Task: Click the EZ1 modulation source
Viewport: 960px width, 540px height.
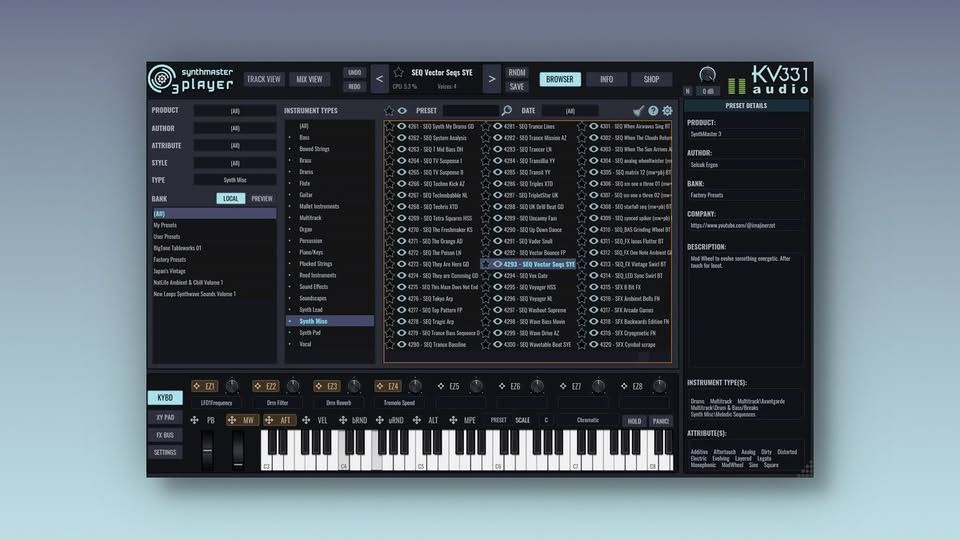Action: (x=204, y=386)
